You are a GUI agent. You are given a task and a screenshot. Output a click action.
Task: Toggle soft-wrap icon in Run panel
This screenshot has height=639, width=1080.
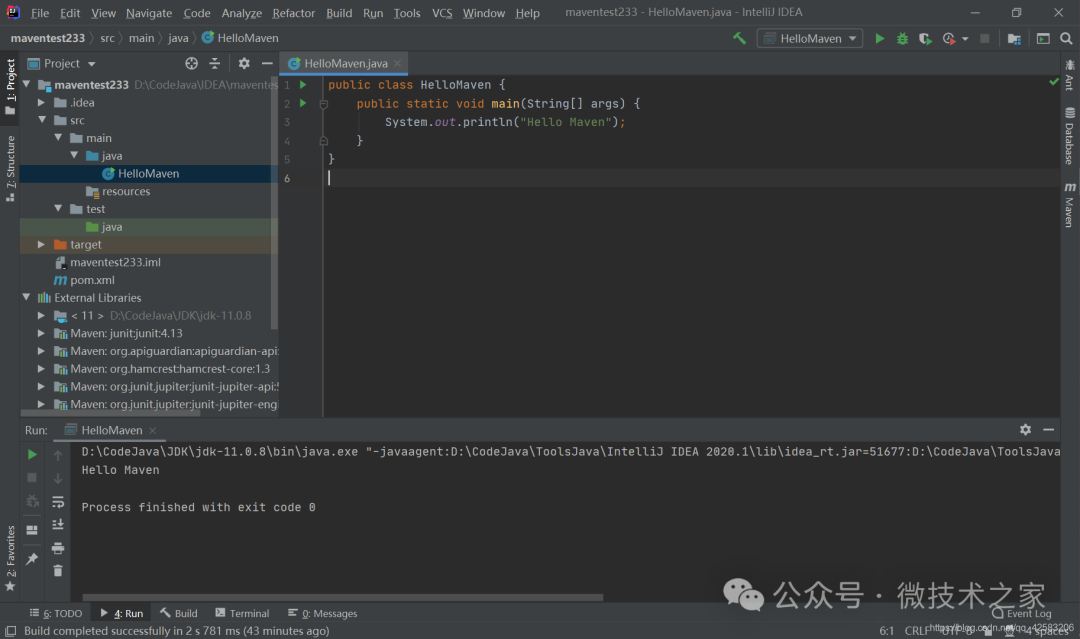pos(58,502)
